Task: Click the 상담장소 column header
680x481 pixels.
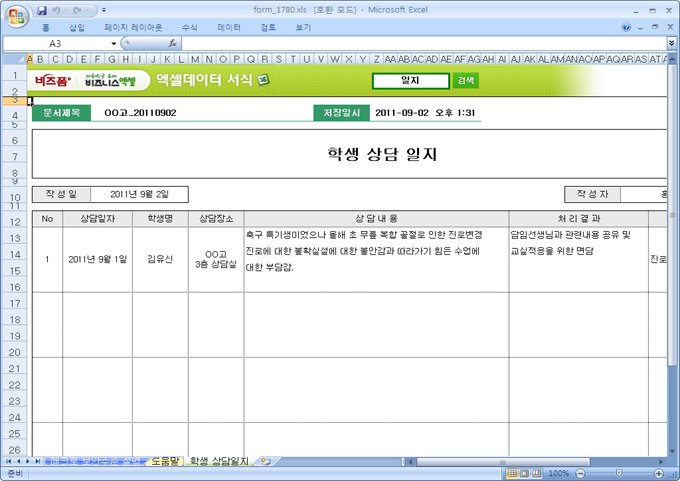Action: 216,219
